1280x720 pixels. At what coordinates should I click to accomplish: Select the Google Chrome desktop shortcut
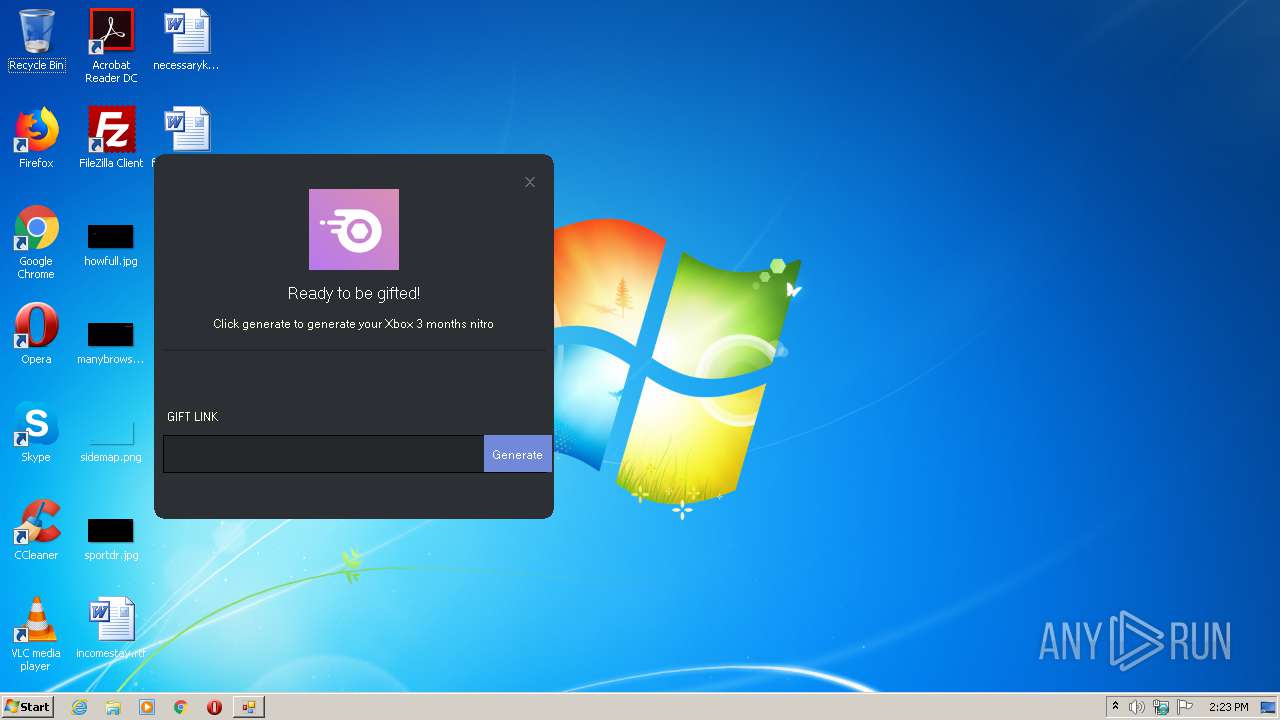[x=36, y=242]
